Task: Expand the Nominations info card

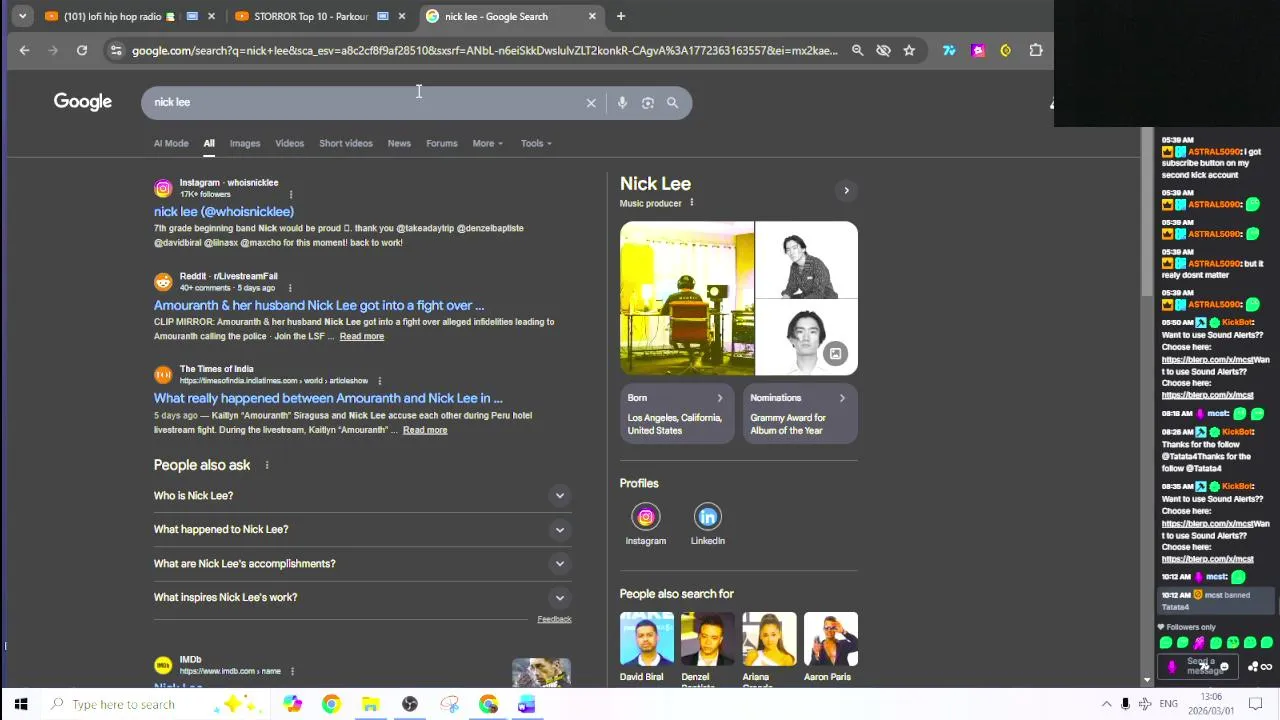Action: click(x=800, y=414)
